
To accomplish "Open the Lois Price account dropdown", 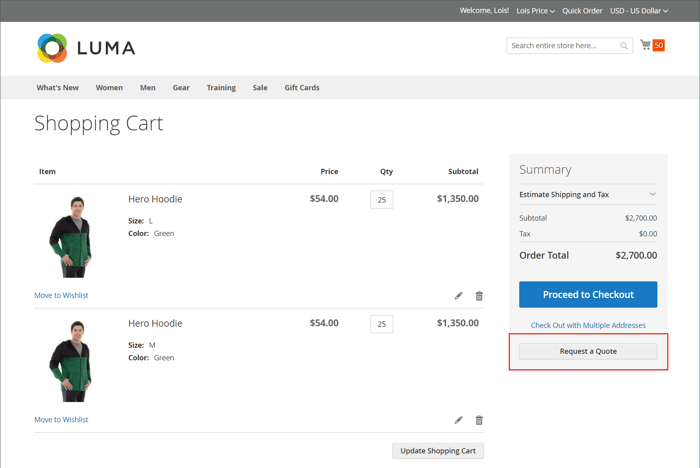I will (535, 11).
